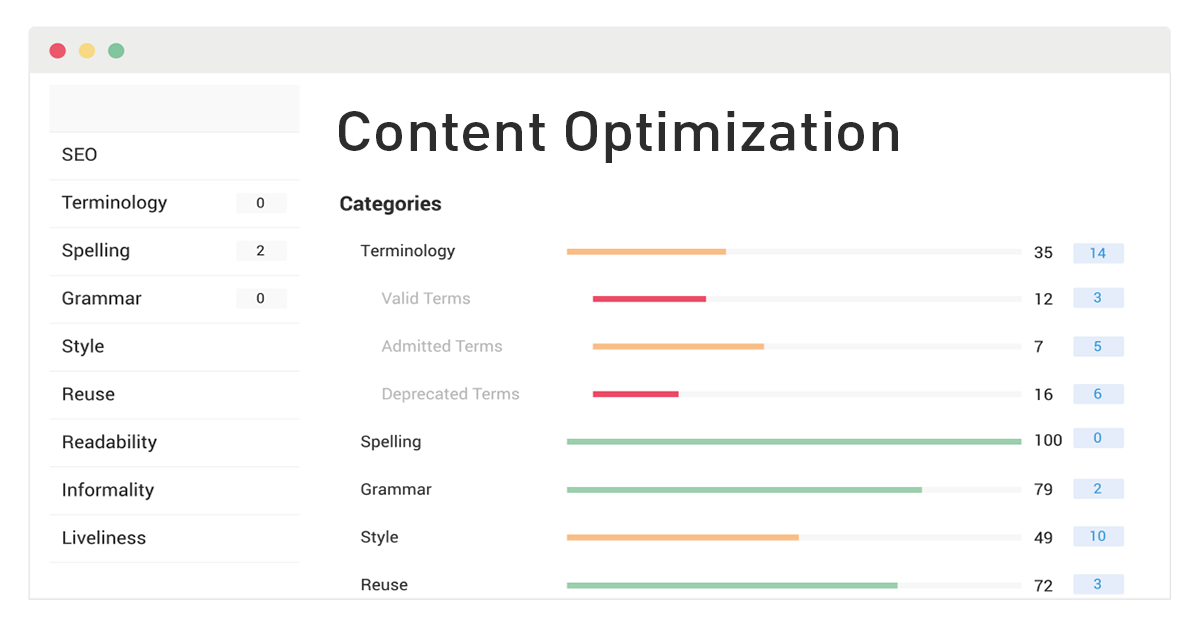
Task: Select Spelling from the sidebar
Action: coord(95,250)
